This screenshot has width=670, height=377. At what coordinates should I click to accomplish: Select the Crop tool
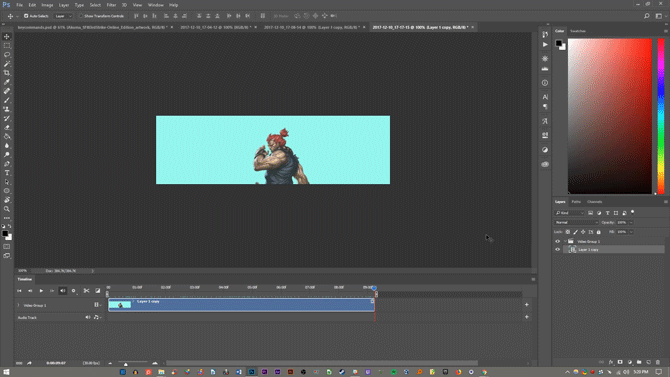[7, 73]
